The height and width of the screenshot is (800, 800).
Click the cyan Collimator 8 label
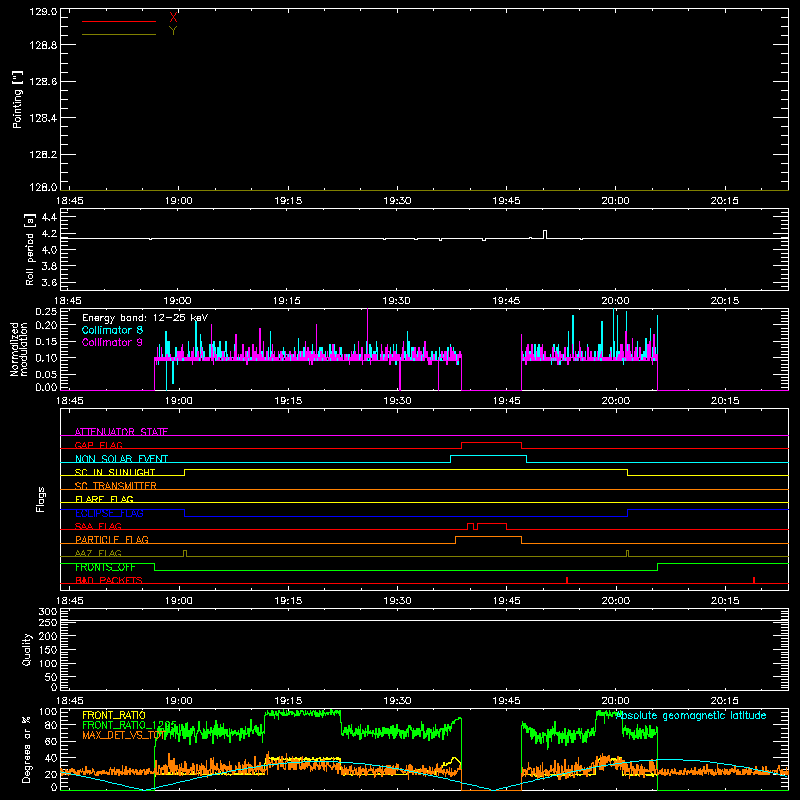112,330
